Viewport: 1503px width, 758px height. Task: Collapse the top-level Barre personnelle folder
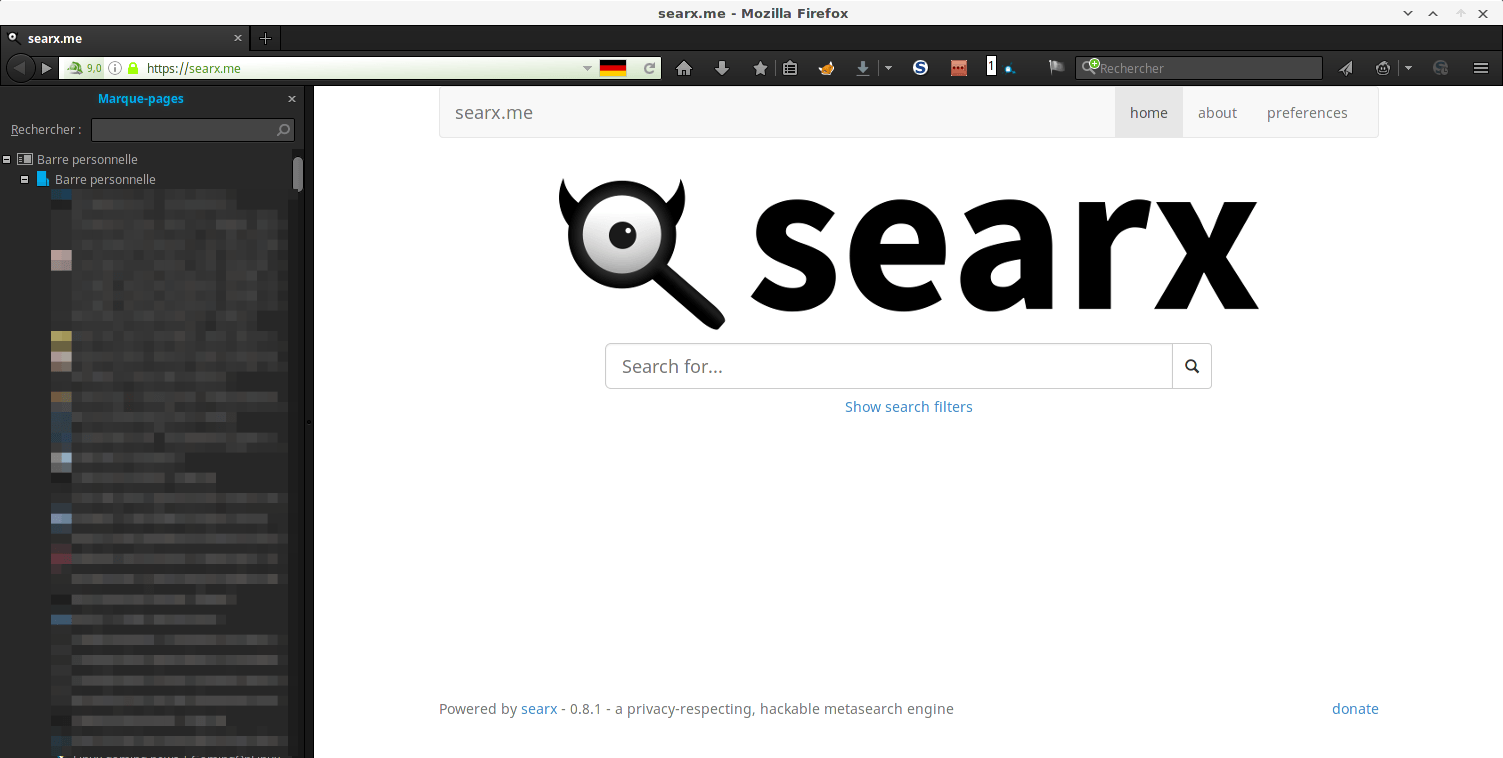(x=7, y=159)
